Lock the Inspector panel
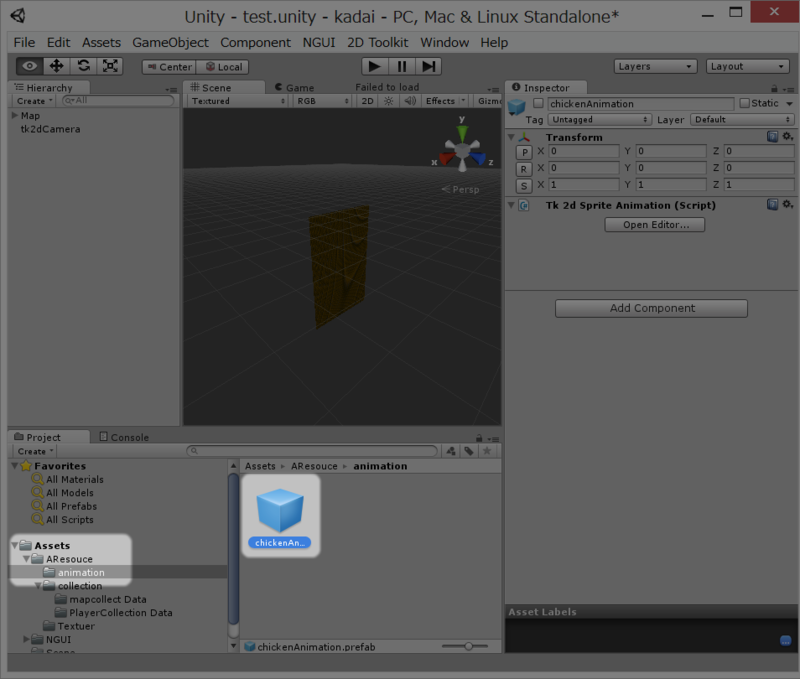This screenshot has width=800, height=679. (x=774, y=88)
